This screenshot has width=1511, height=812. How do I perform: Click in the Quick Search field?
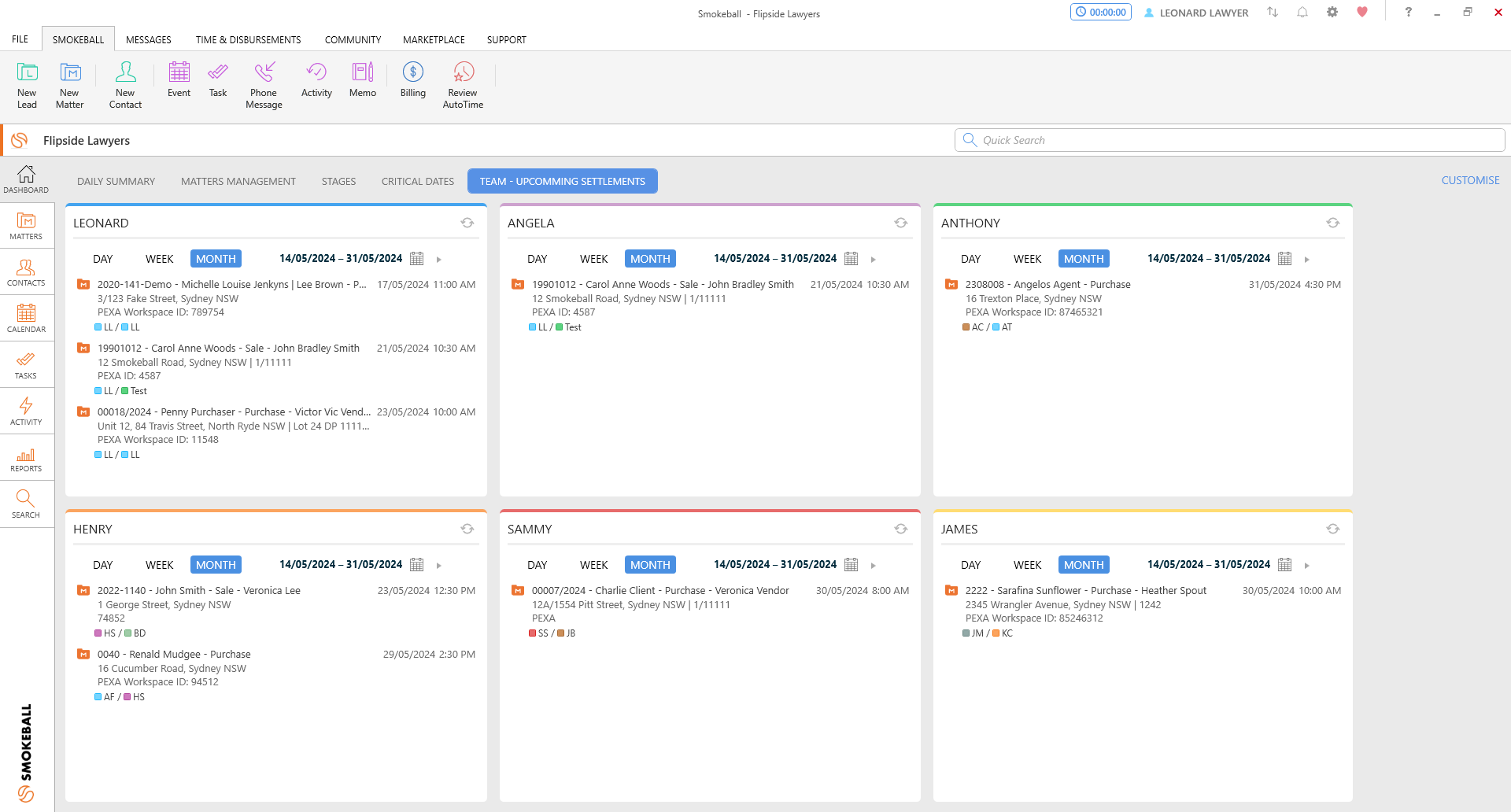click(x=1230, y=140)
